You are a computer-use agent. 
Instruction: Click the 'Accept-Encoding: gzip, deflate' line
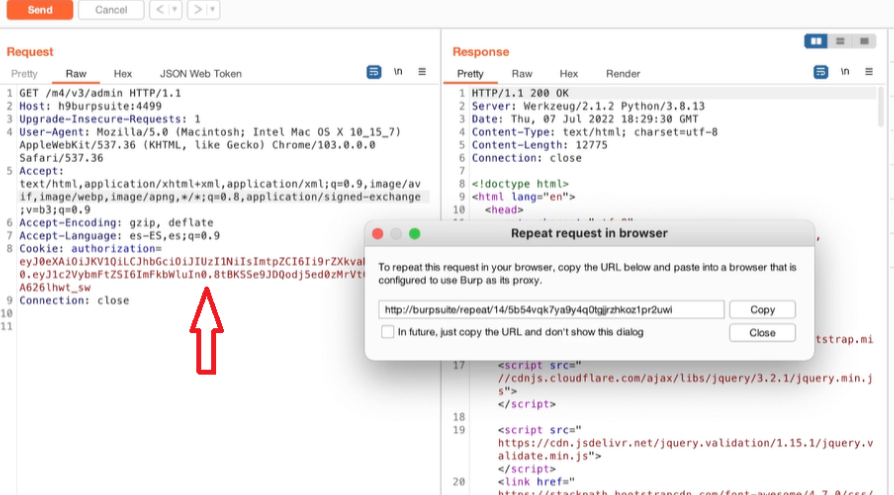click(116, 222)
